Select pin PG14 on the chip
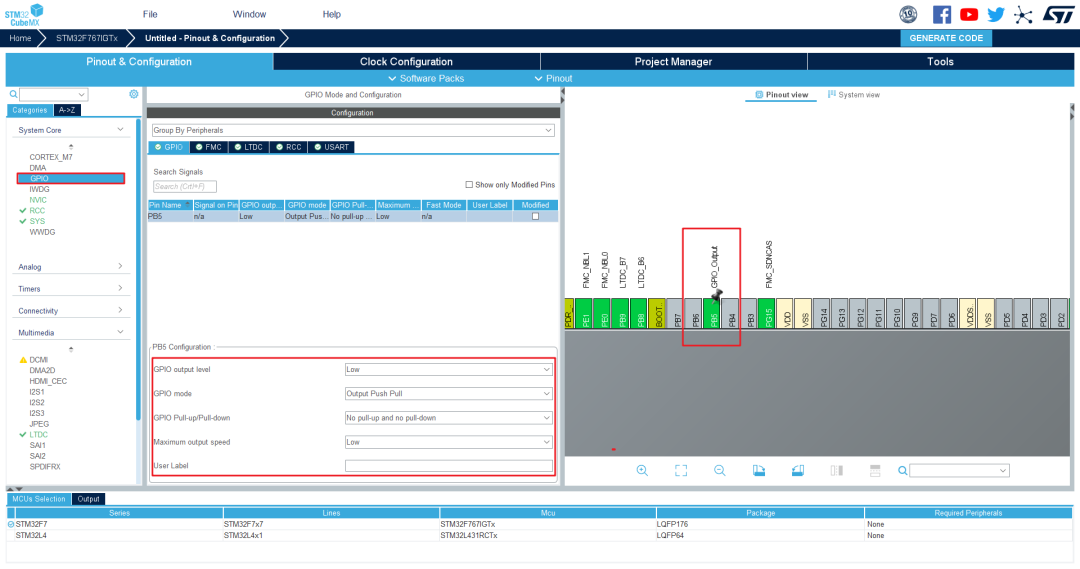The height and width of the screenshot is (569, 1080). pyautogui.click(x=823, y=313)
